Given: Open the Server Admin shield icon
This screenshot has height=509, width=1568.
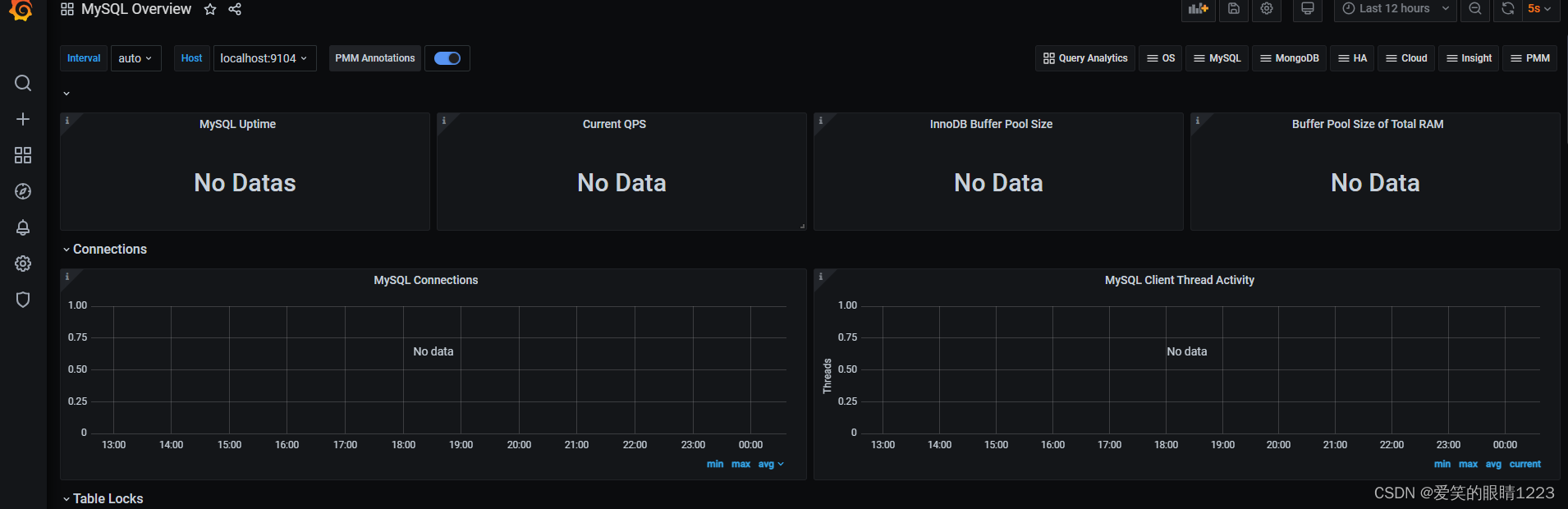Looking at the screenshot, I should [23, 300].
